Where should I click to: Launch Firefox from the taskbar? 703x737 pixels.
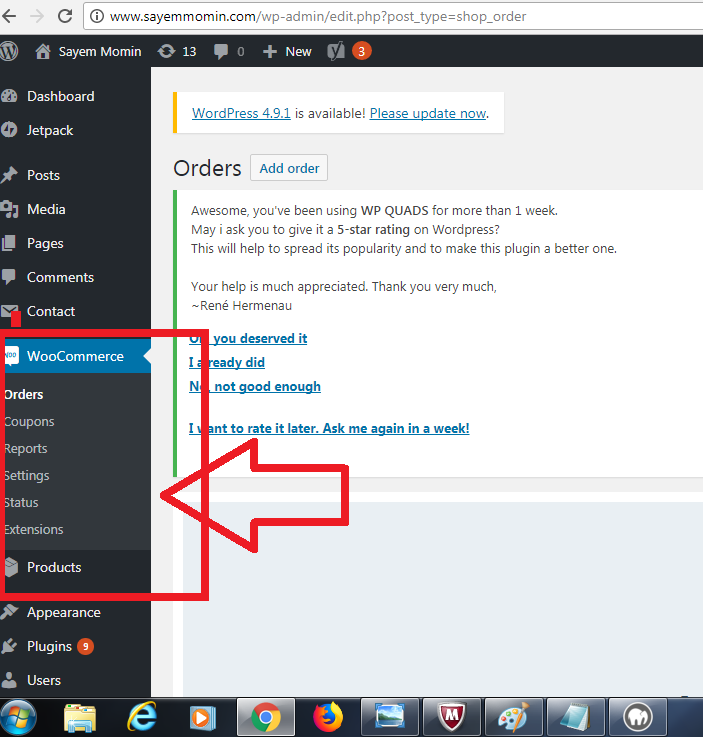(x=328, y=718)
